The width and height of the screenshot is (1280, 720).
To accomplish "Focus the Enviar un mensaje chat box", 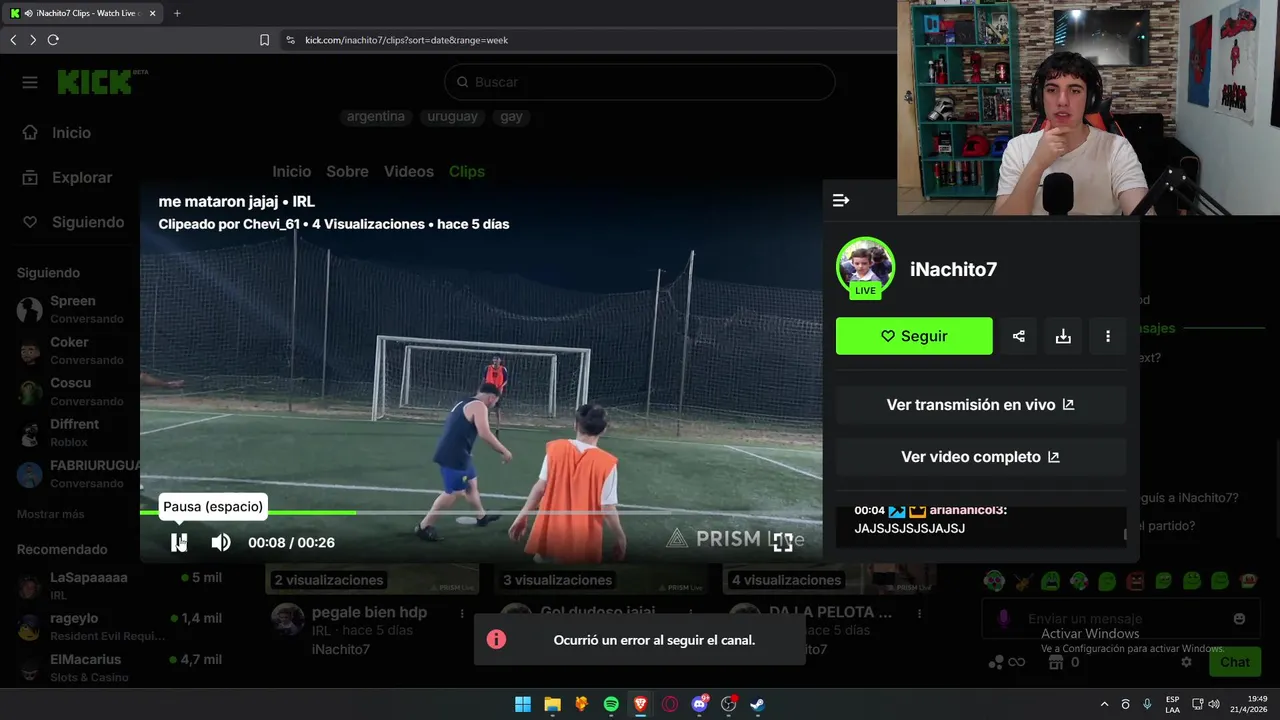I will [x=1120, y=619].
